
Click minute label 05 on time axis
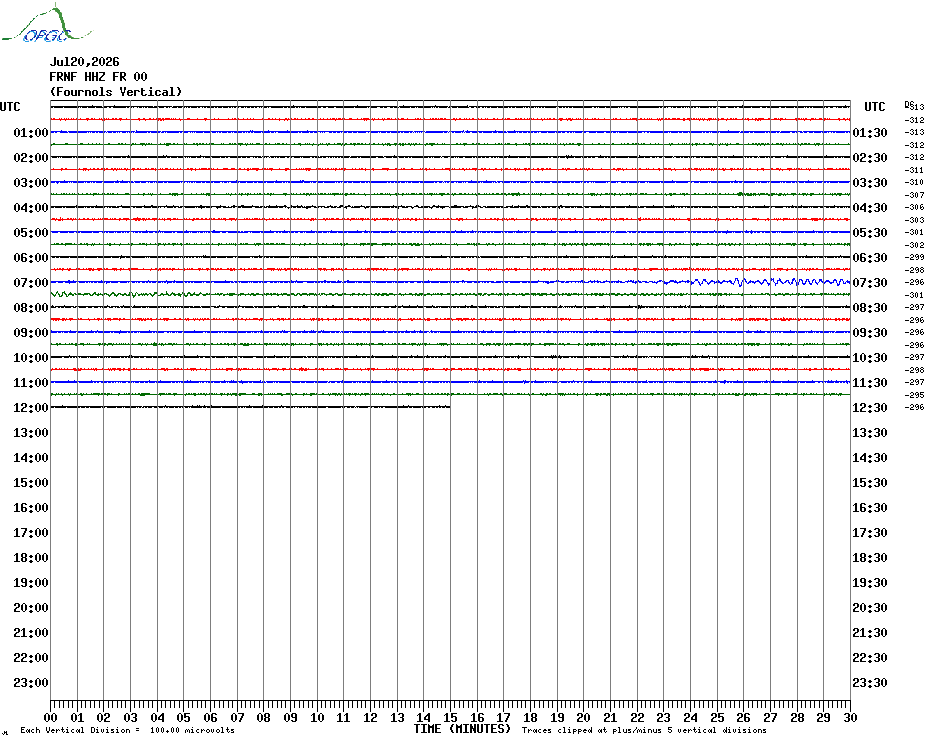[184, 717]
